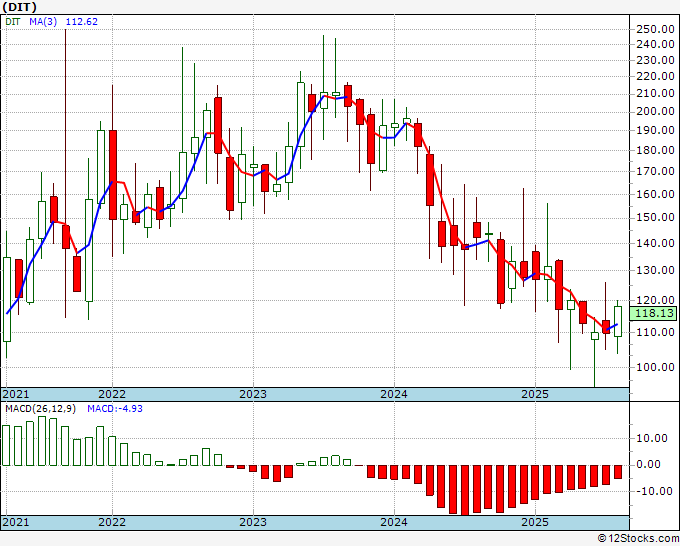The width and height of the screenshot is (680, 546).
Task: Select the MA(3) legend label
Action: point(43,22)
